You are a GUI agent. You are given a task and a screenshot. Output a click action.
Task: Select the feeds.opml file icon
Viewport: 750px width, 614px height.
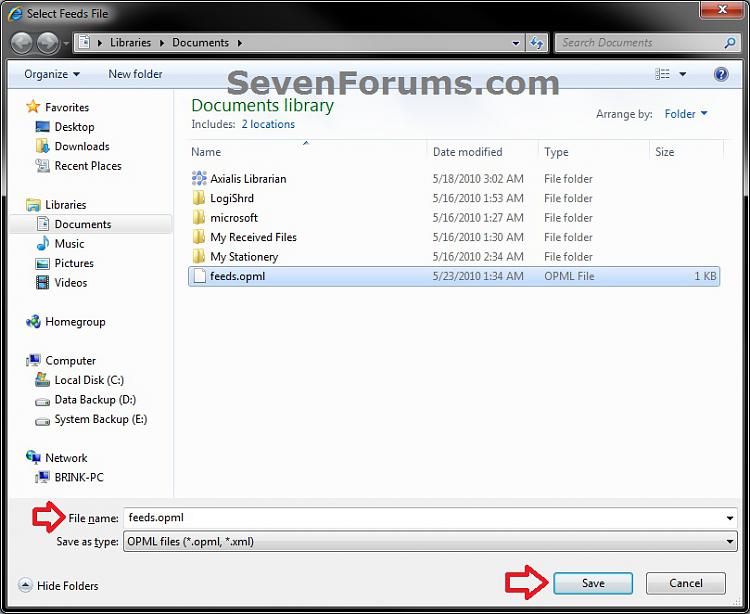[199, 276]
